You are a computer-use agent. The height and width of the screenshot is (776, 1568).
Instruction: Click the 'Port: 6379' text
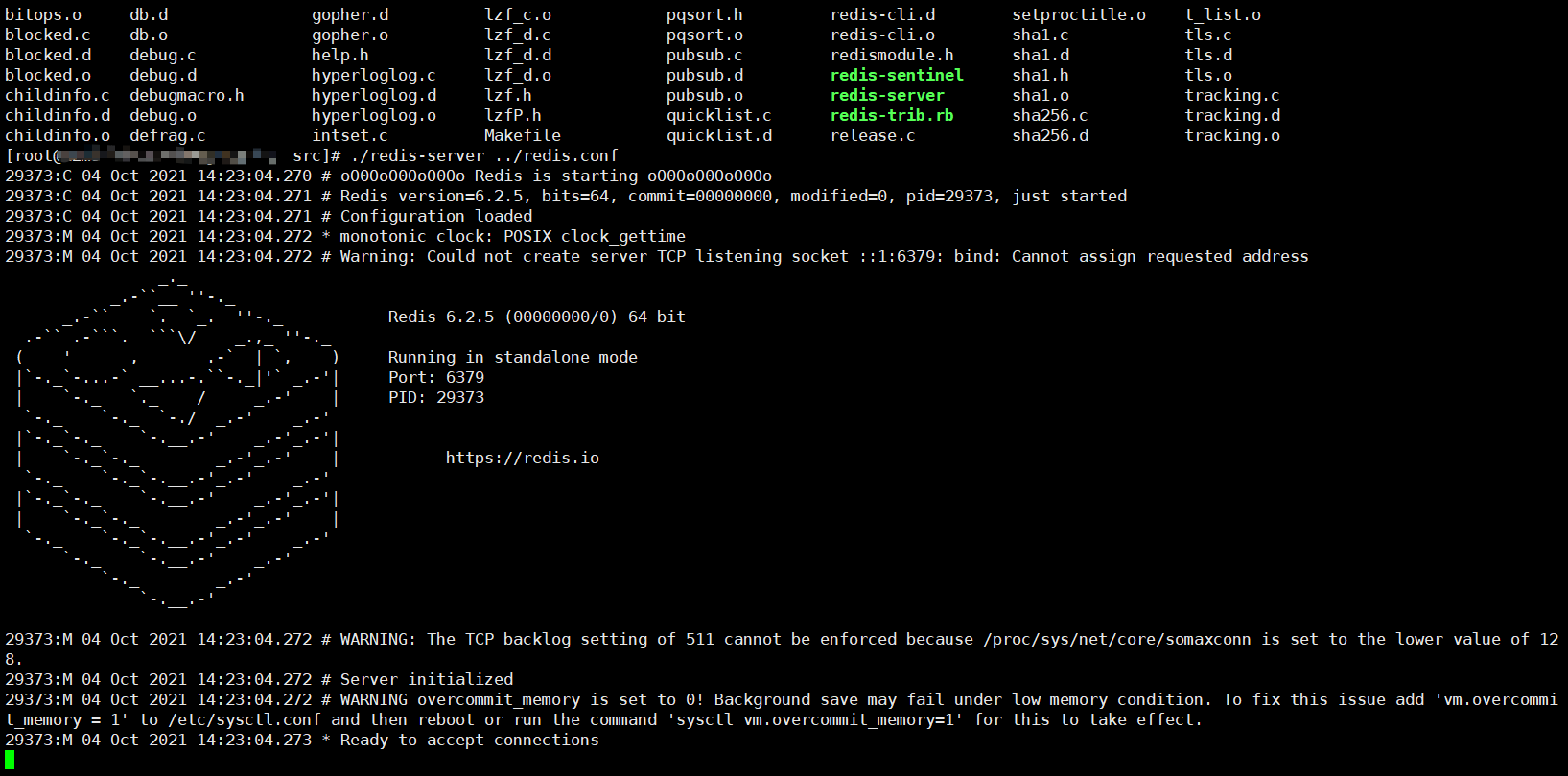[x=436, y=377]
